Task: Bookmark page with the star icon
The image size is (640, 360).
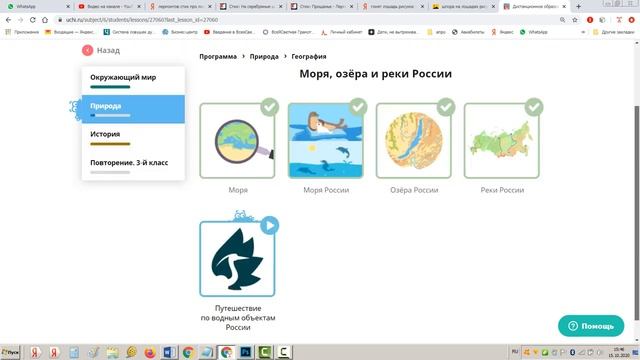Action: 575,20
